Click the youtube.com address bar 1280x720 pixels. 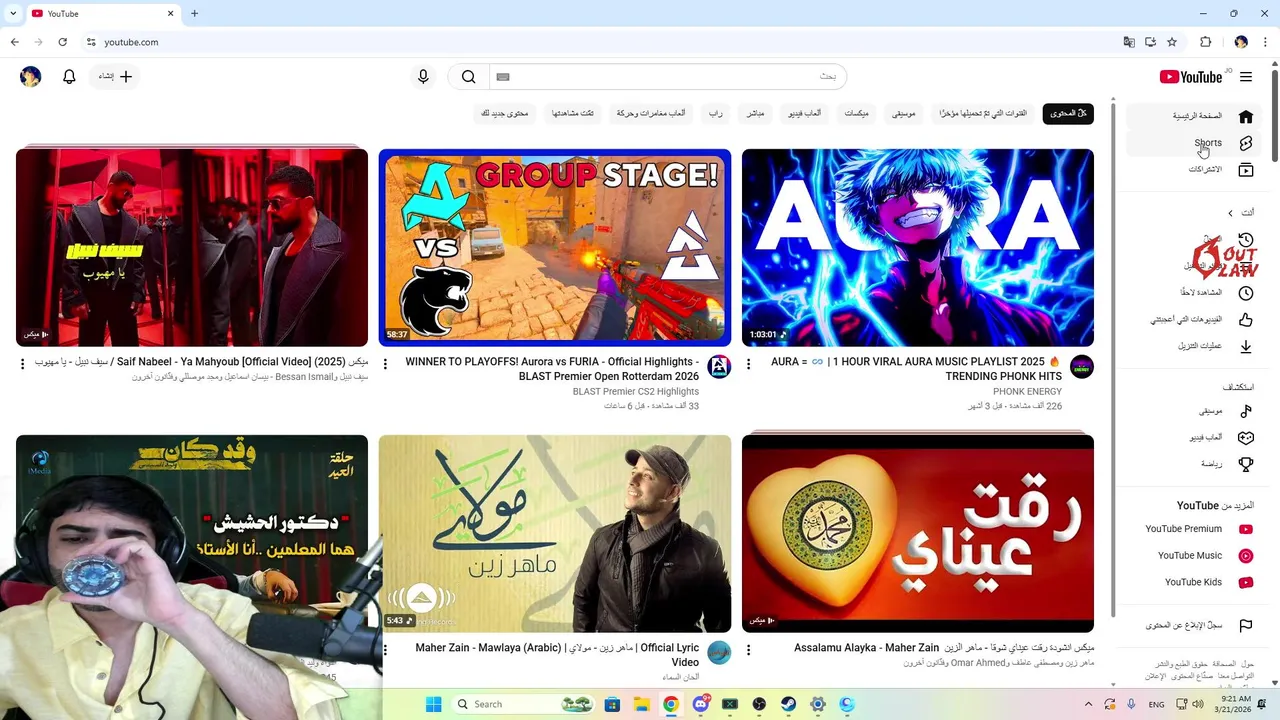600,42
